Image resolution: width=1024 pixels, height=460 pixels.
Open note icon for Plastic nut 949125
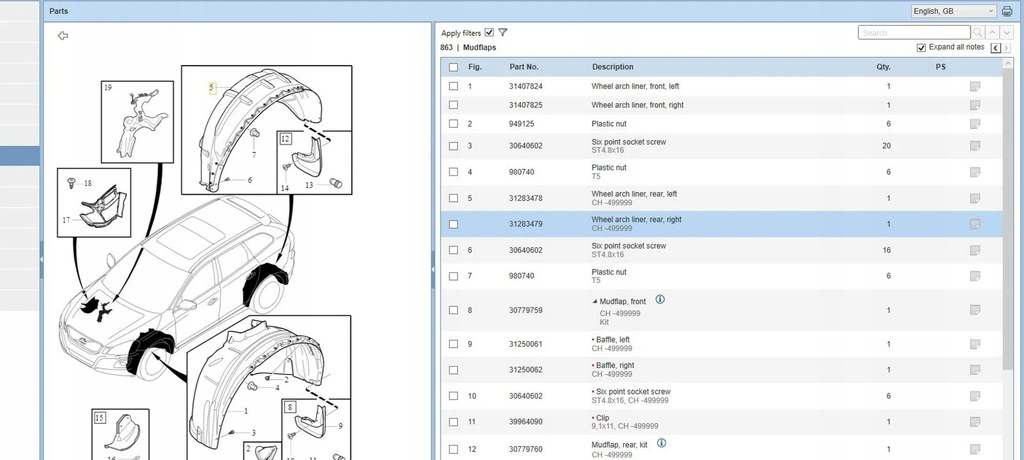(x=975, y=123)
